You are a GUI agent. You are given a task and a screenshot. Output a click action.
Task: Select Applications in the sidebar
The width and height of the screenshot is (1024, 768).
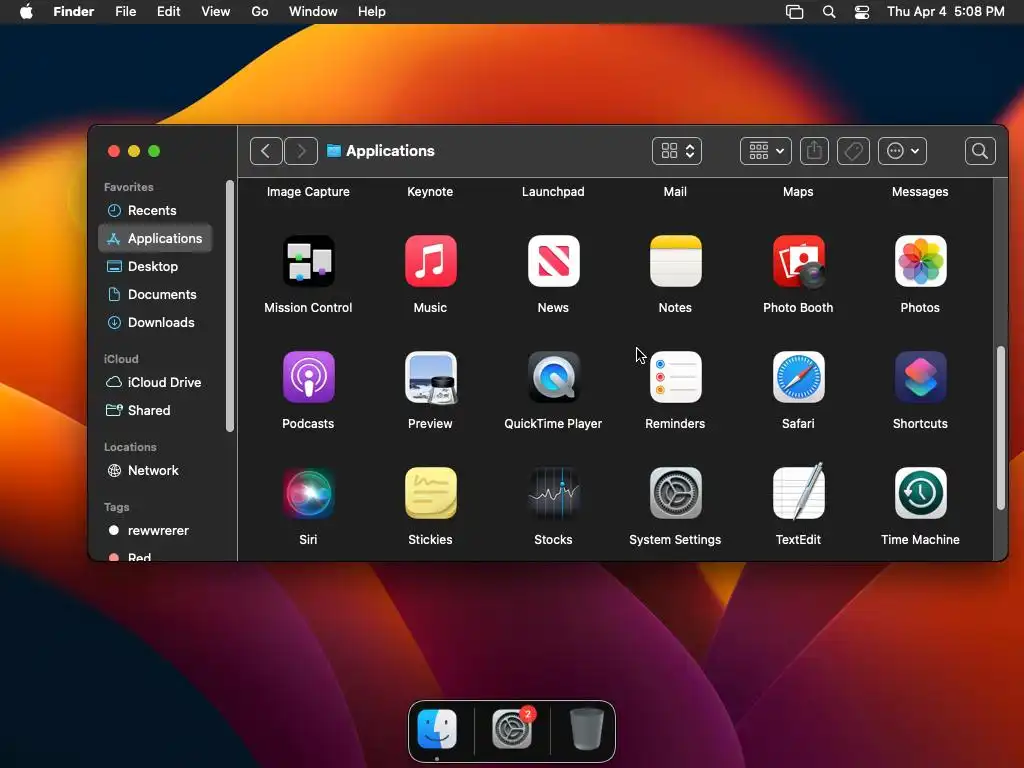pos(155,238)
